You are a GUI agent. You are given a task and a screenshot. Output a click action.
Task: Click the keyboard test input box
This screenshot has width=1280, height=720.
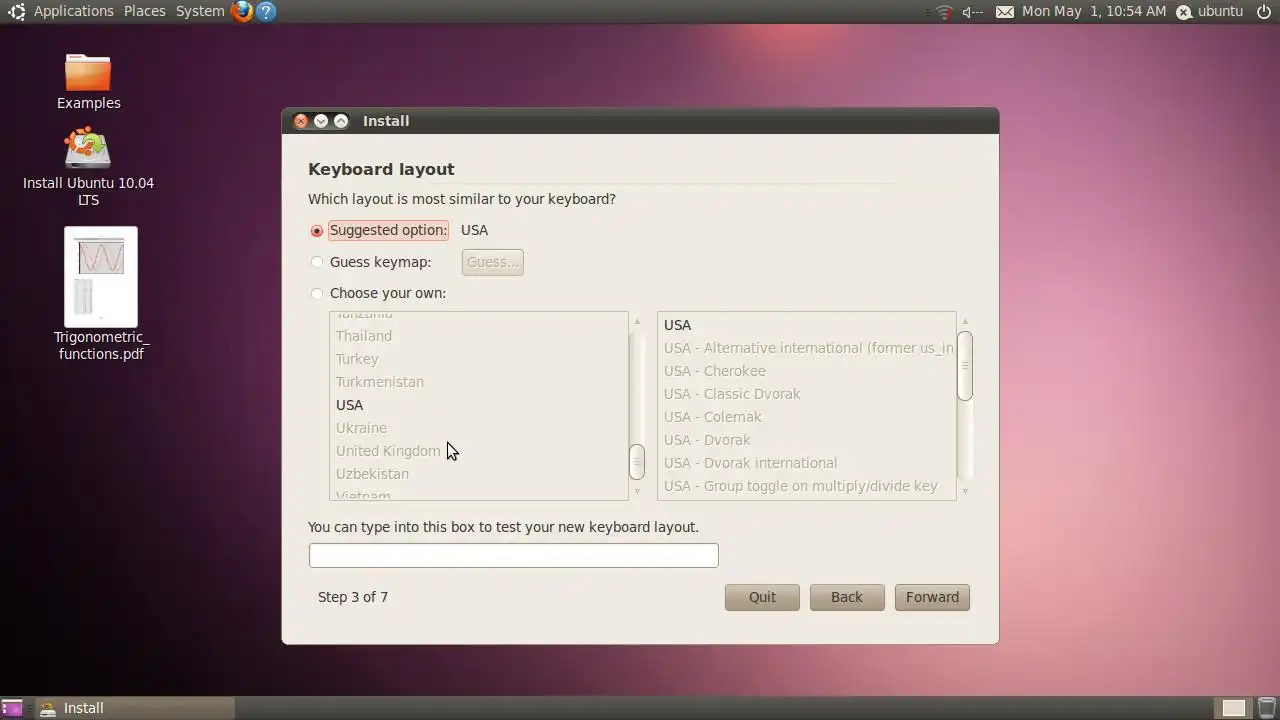[x=513, y=555]
